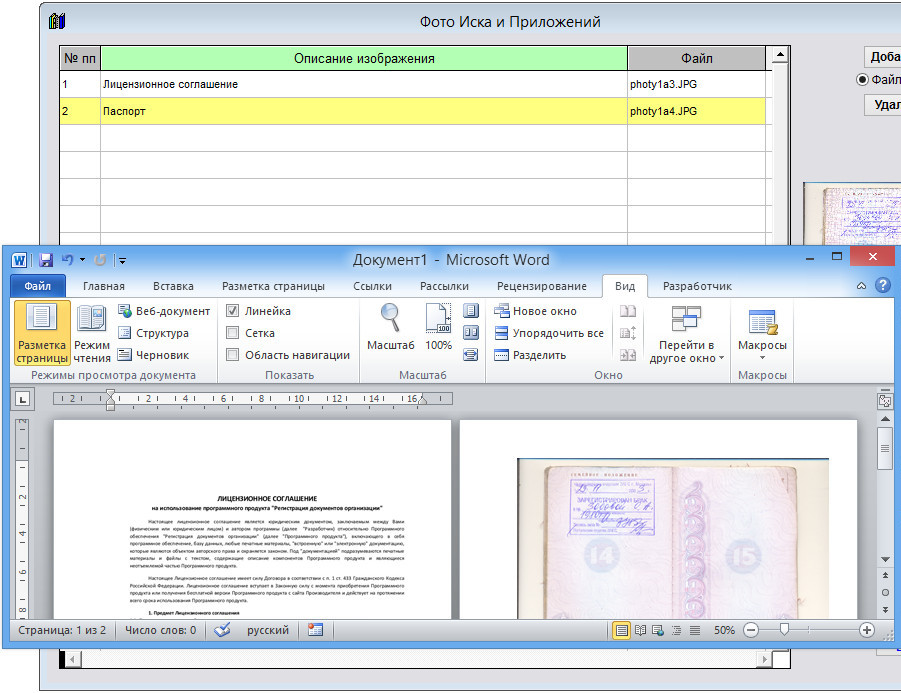The image size is (901, 693).
Task: Click Упорядочить все in Окно group
Action: tap(548, 333)
